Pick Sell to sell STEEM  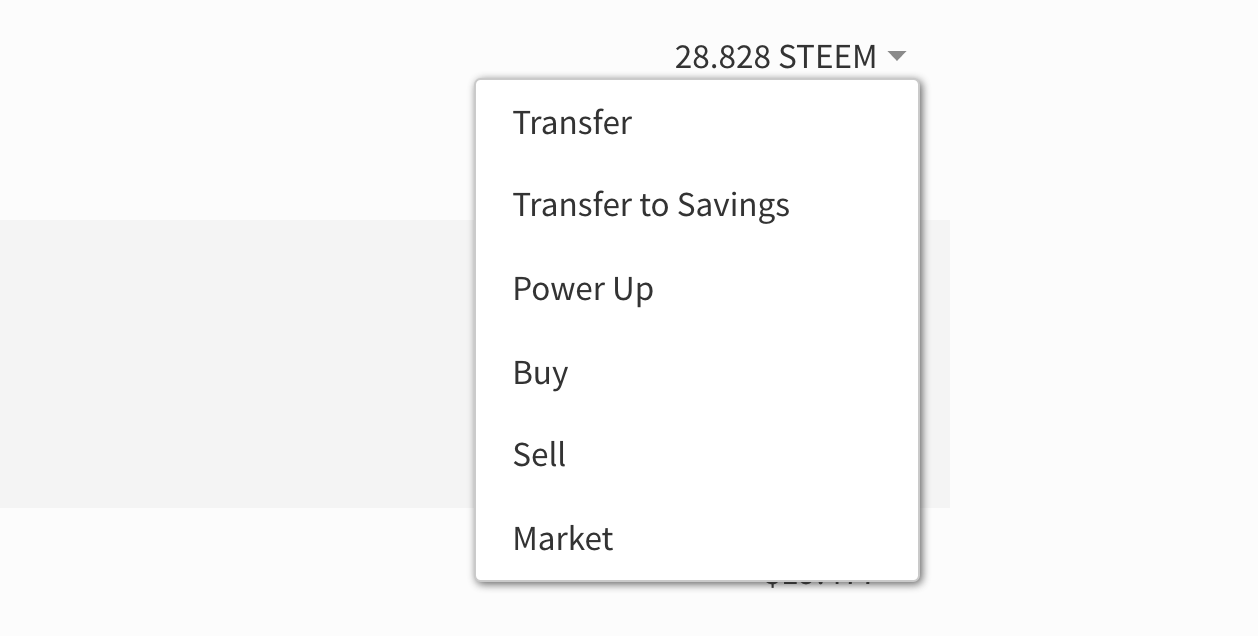[539, 455]
